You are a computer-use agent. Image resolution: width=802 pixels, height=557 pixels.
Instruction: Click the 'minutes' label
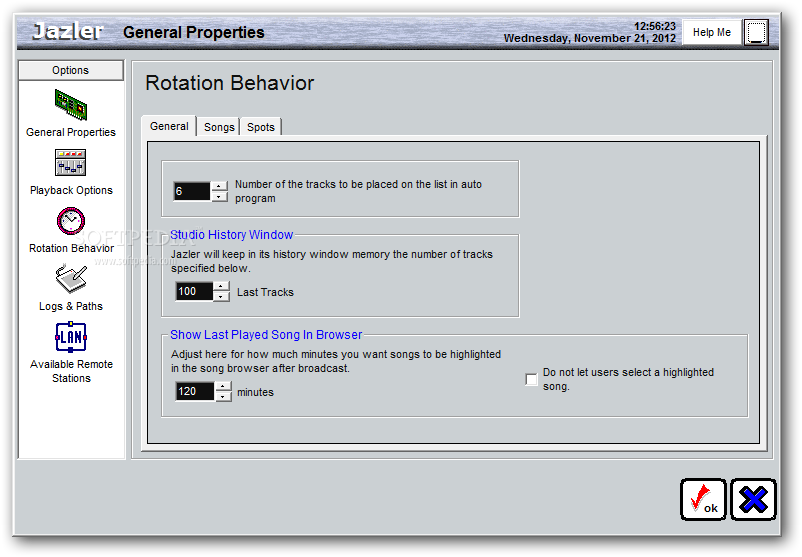(x=255, y=392)
